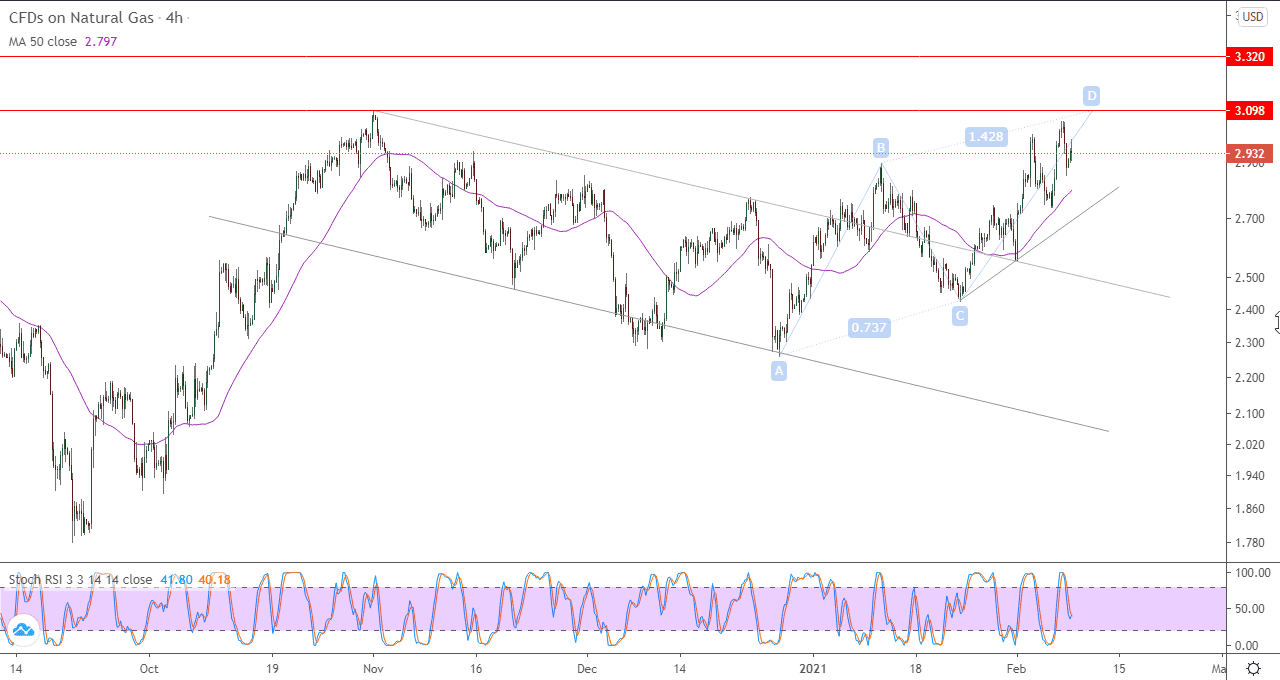Select the ABCD pattern point B label

tap(881, 148)
